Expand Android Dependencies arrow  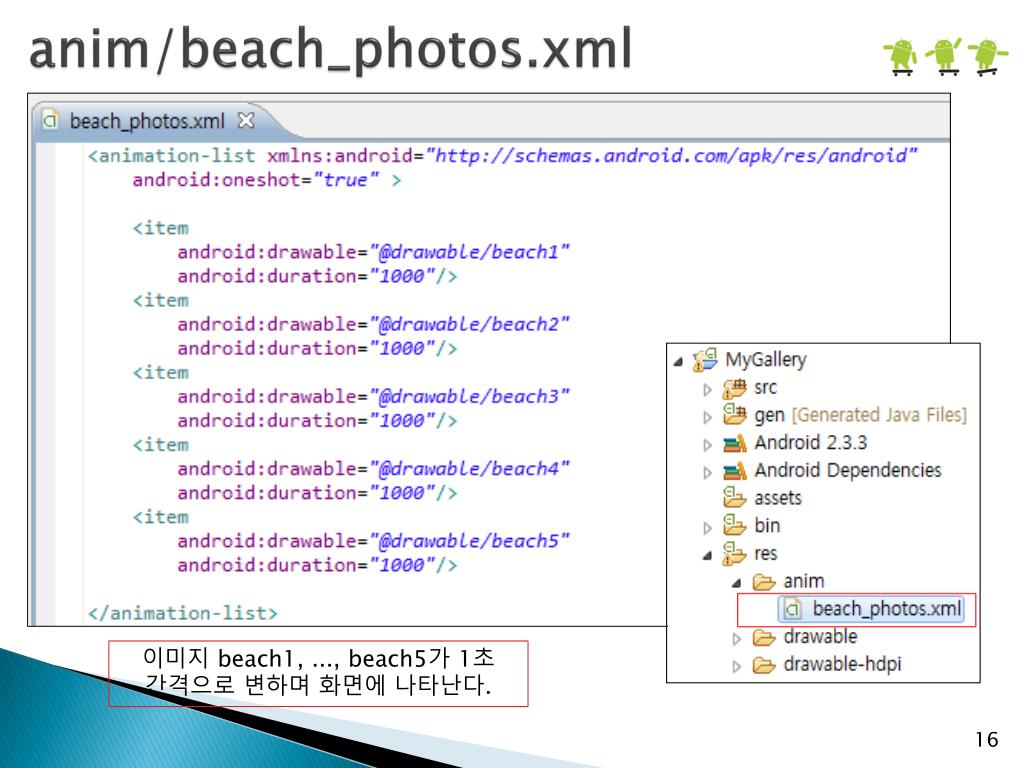(x=707, y=473)
